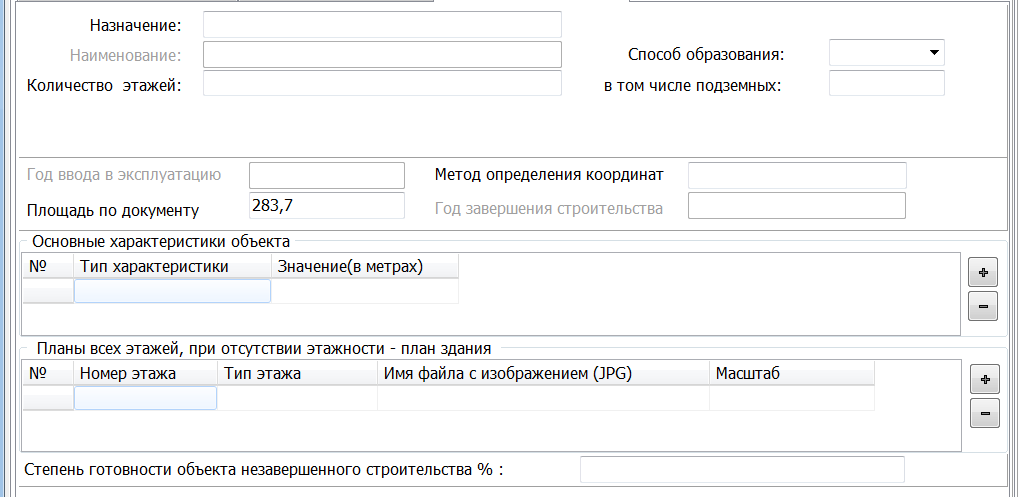Click the Значение(в метрах) cell in first row

(364, 291)
